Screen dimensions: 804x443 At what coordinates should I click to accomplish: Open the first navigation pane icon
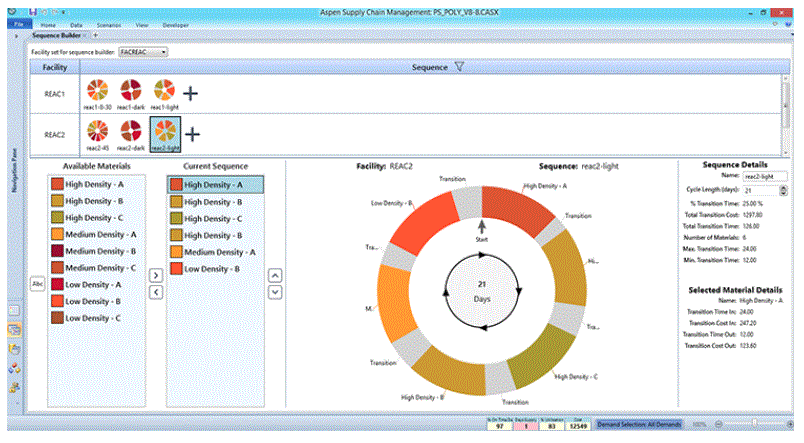point(14,311)
